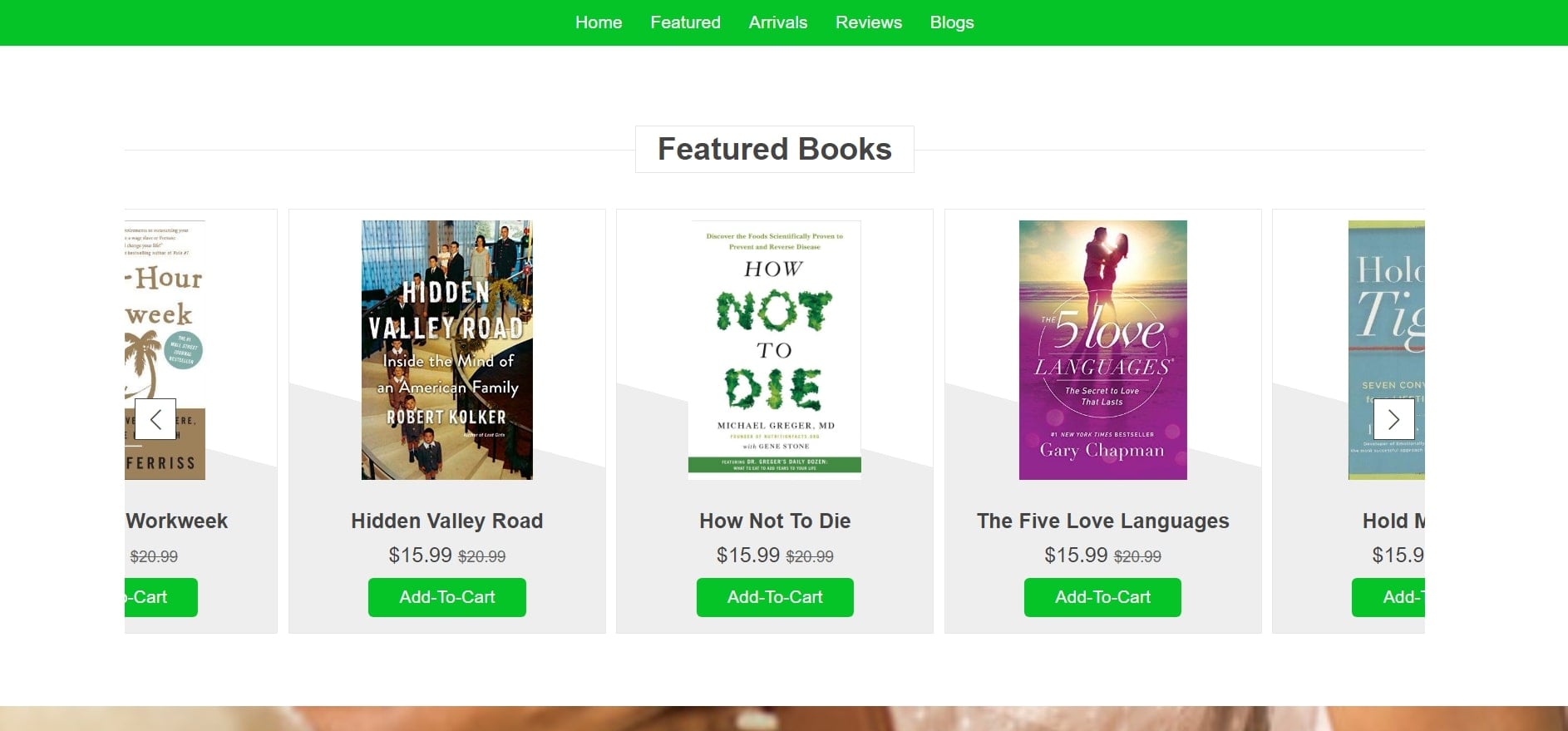This screenshot has width=1568, height=731.
Task: Select The Five Love Languages title text
Action: (x=1102, y=521)
